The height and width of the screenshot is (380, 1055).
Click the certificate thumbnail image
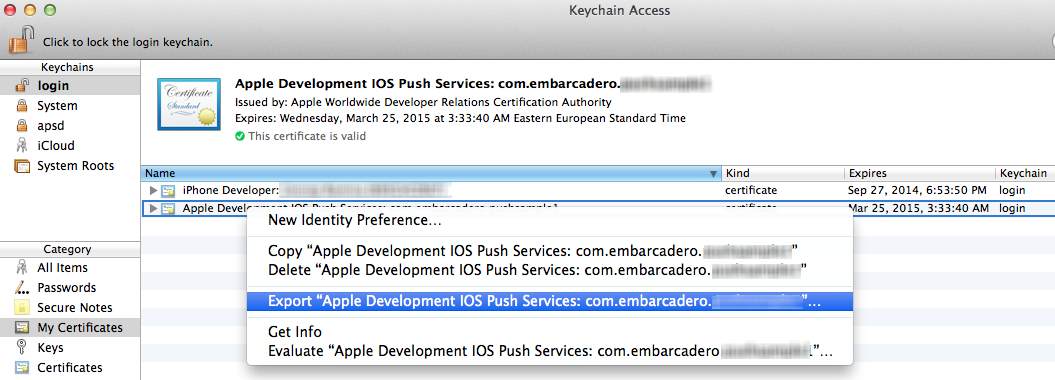click(188, 104)
